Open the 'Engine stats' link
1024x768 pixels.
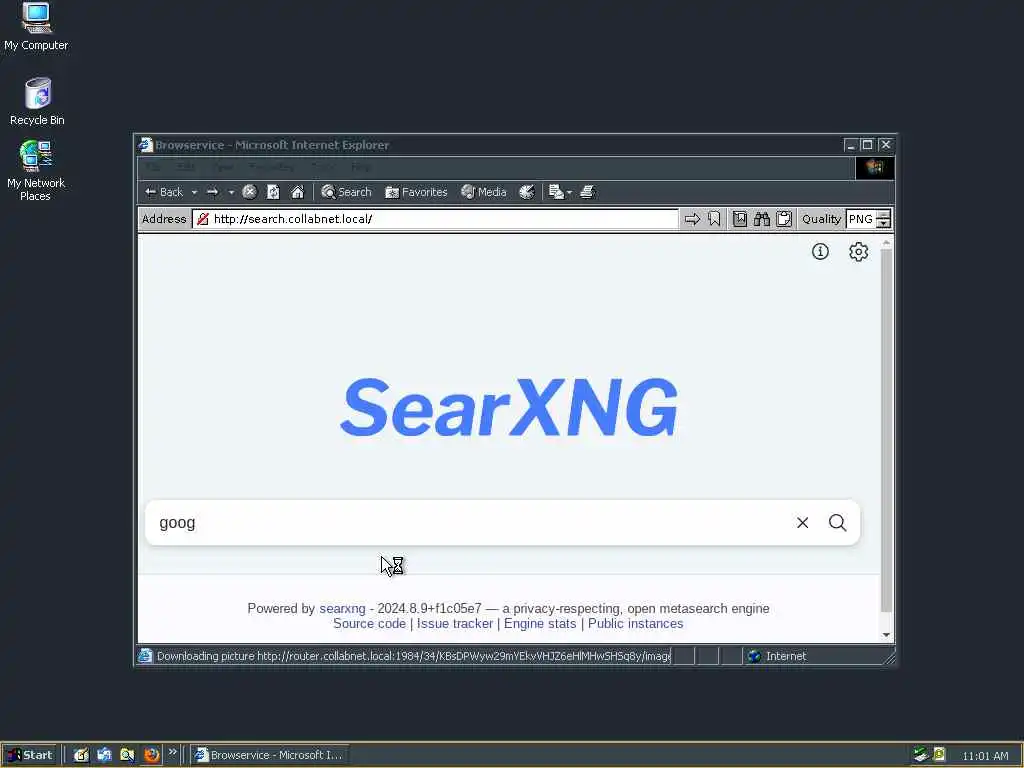[540, 624]
